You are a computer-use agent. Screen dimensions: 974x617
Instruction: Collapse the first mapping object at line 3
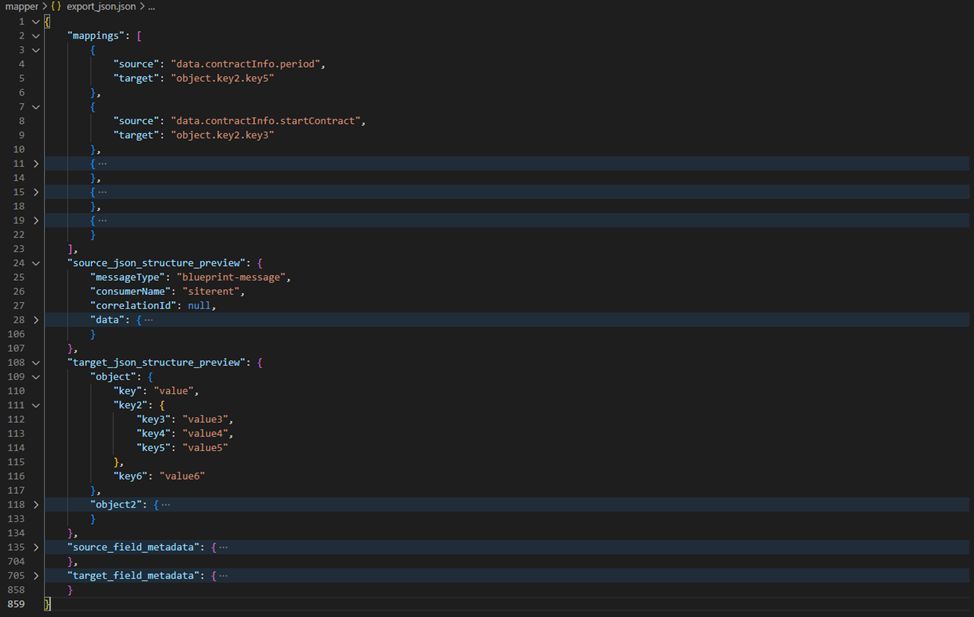[x=37, y=50]
